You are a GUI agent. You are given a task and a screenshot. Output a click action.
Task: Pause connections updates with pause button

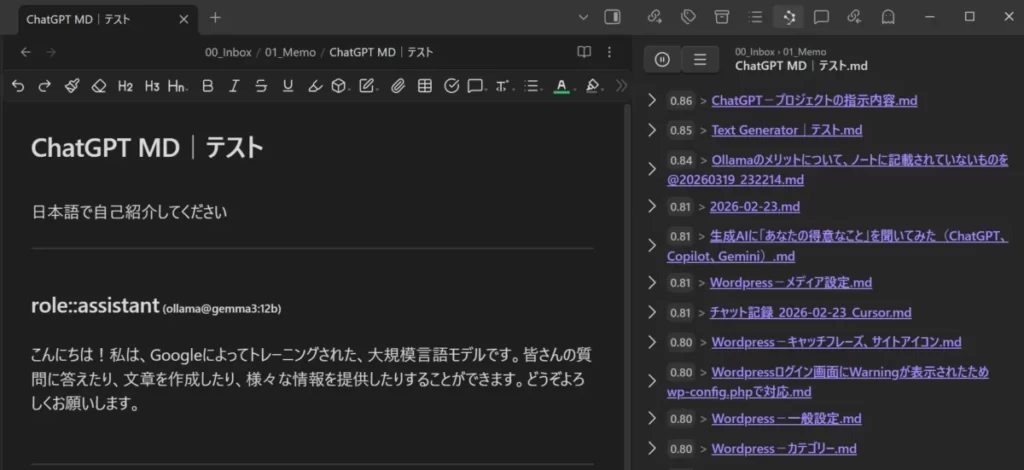point(662,59)
